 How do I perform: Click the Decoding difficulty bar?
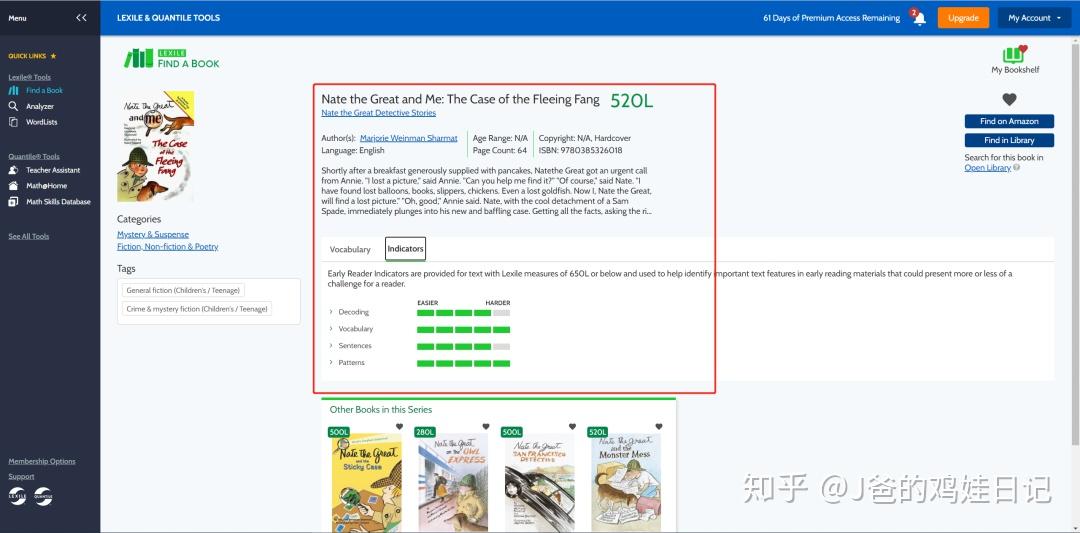click(x=464, y=313)
